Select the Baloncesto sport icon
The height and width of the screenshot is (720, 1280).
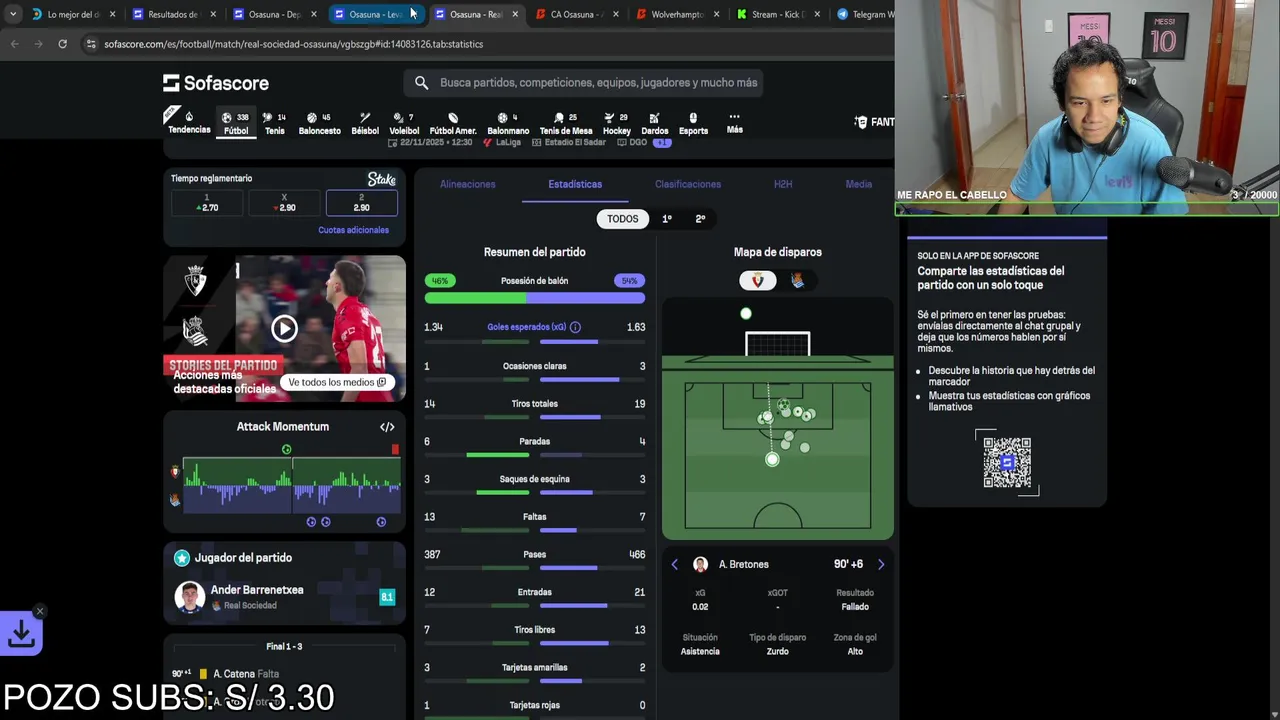coord(319,123)
